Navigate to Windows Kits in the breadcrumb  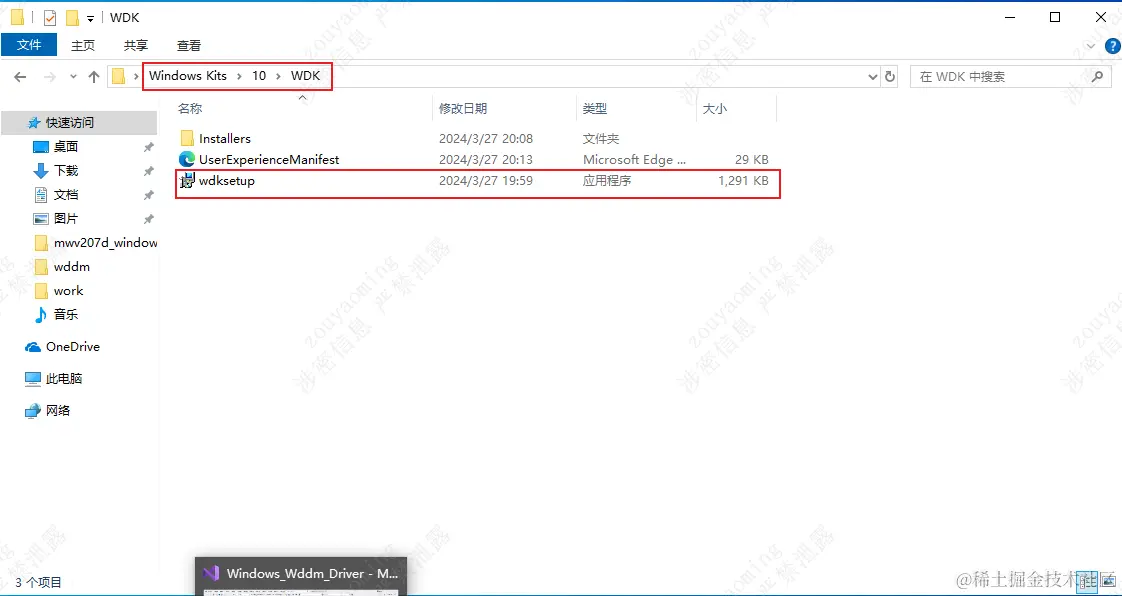(x=190, y=76)
